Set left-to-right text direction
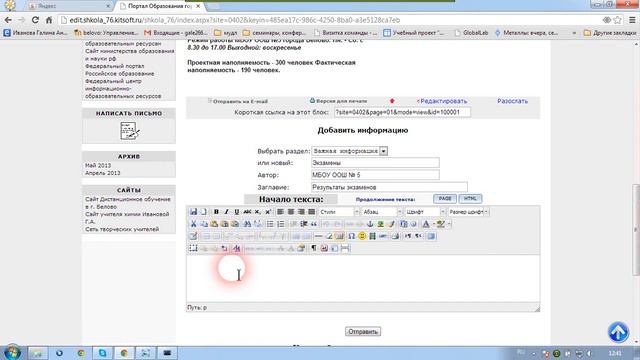This screenshot has height=360, width=640. 408,236
